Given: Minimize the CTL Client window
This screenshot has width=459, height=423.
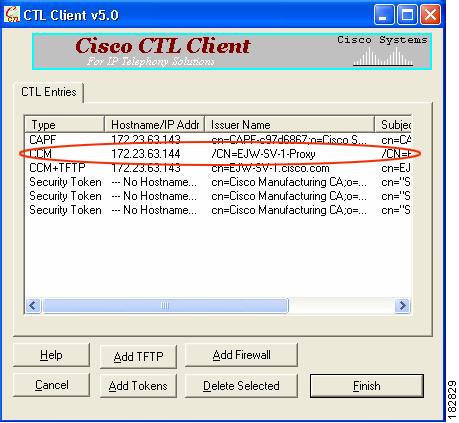Looking at the screenshot, I should (384, 15).
